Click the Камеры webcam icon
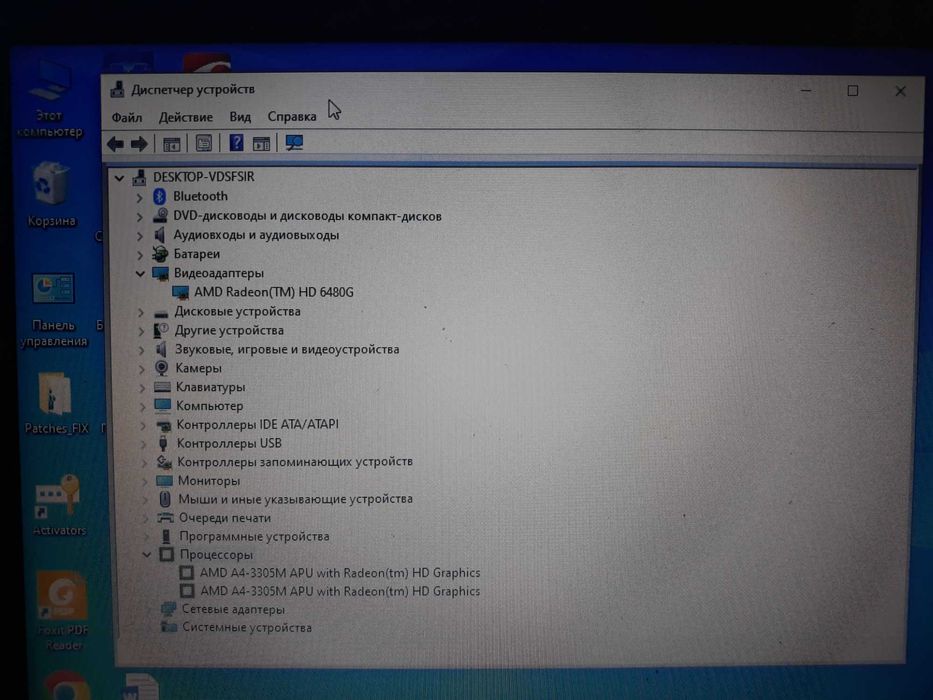 [161, 368]
